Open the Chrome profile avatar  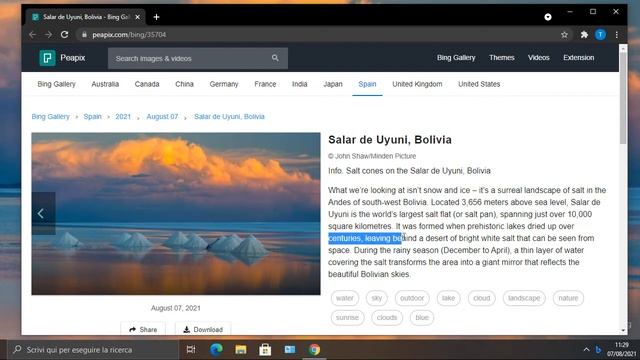[600, 35]
